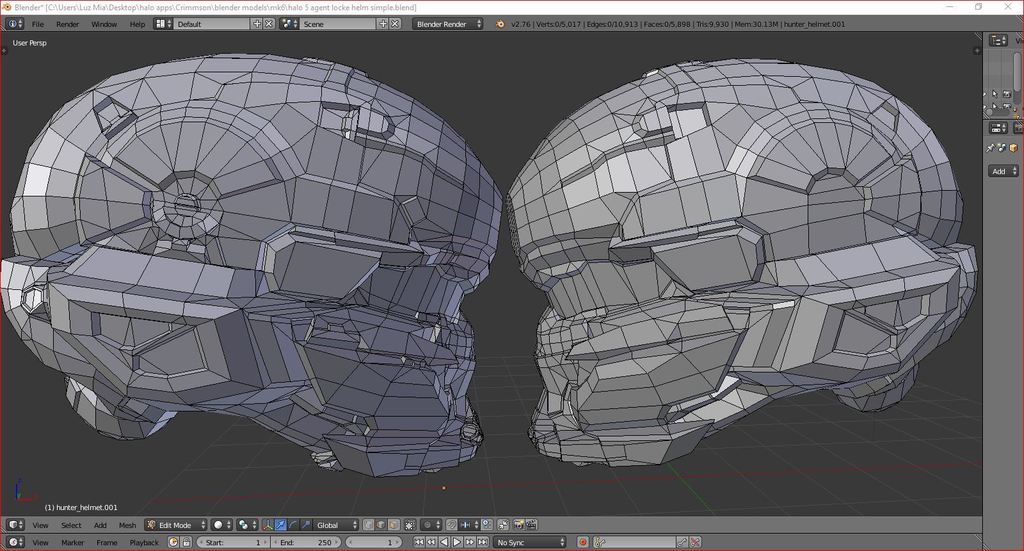Click the End frame field showing 250

point(306,543)
